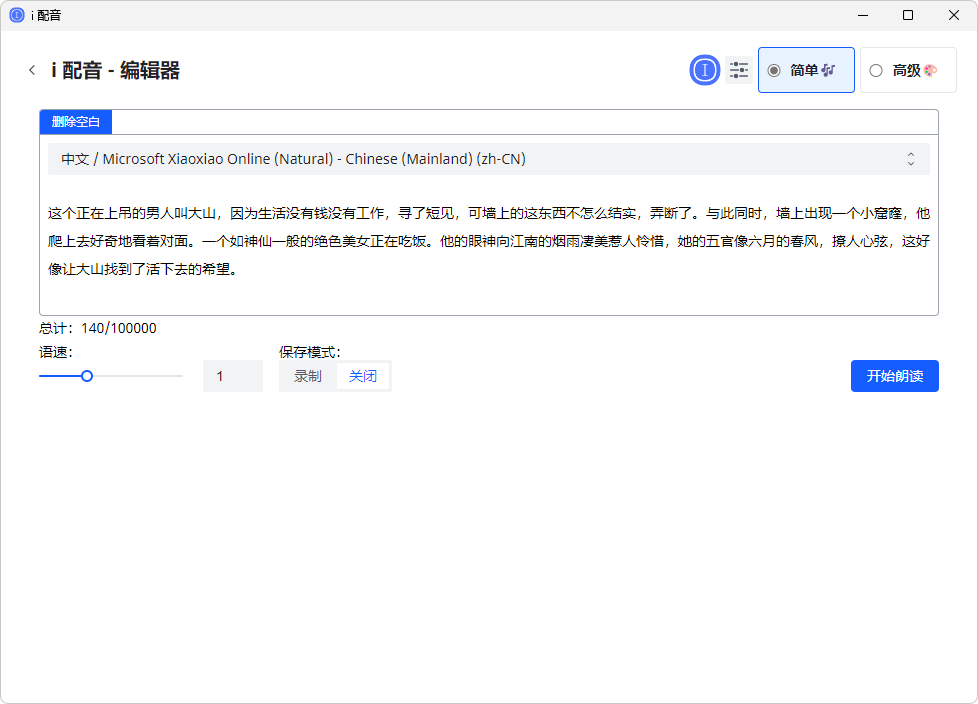Click the 删除空白 tab button

tap(75, 122)
